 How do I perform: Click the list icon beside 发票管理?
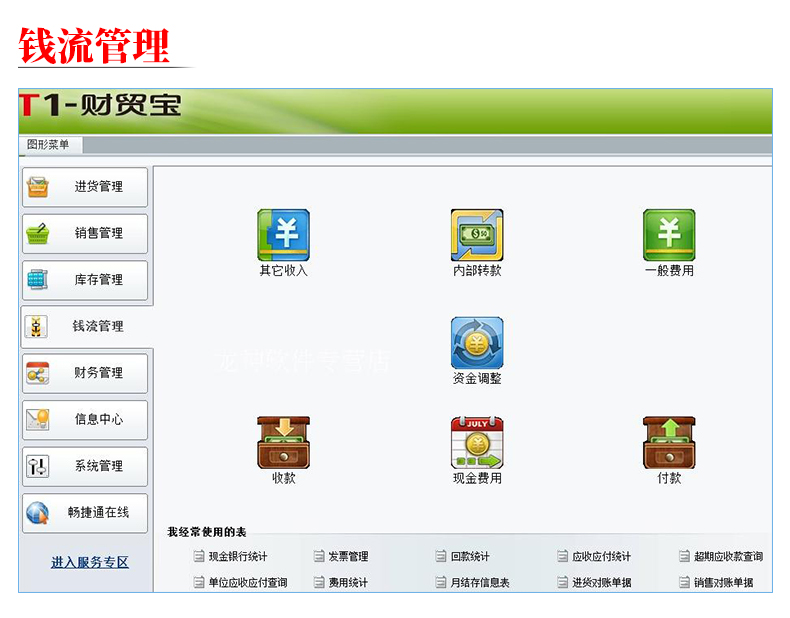pyautogui.click(x=319, y=556)
